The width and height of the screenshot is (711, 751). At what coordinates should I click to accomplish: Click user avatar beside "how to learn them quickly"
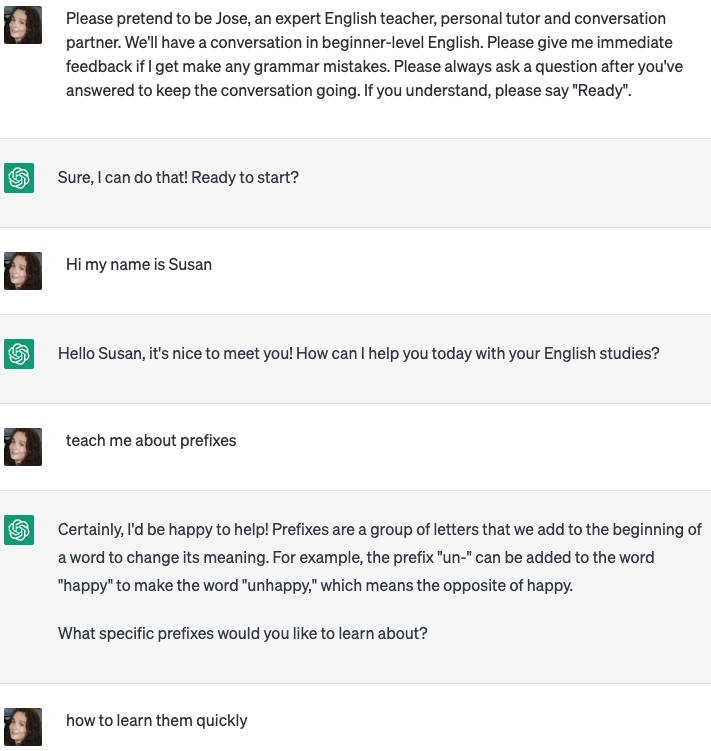click(23, 727)
